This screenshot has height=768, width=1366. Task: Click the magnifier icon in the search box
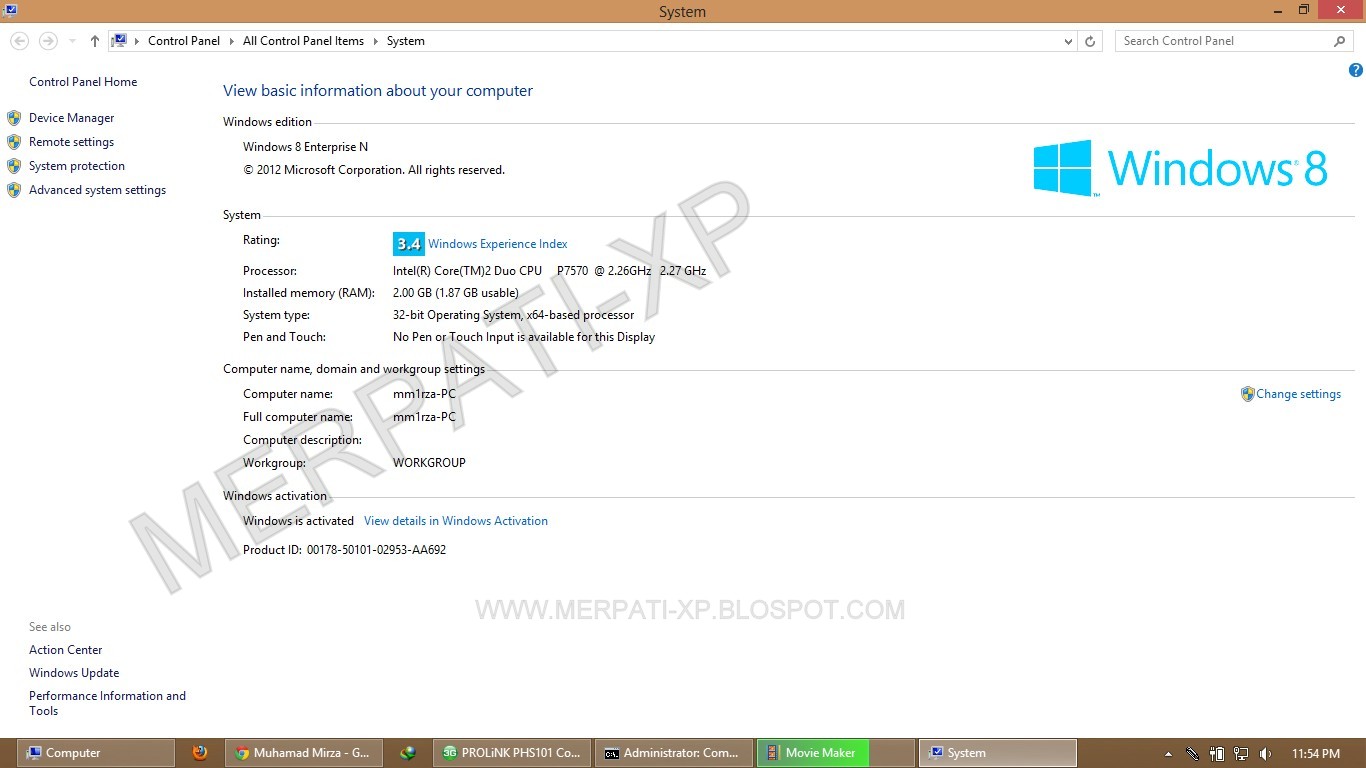(1340, 41)
